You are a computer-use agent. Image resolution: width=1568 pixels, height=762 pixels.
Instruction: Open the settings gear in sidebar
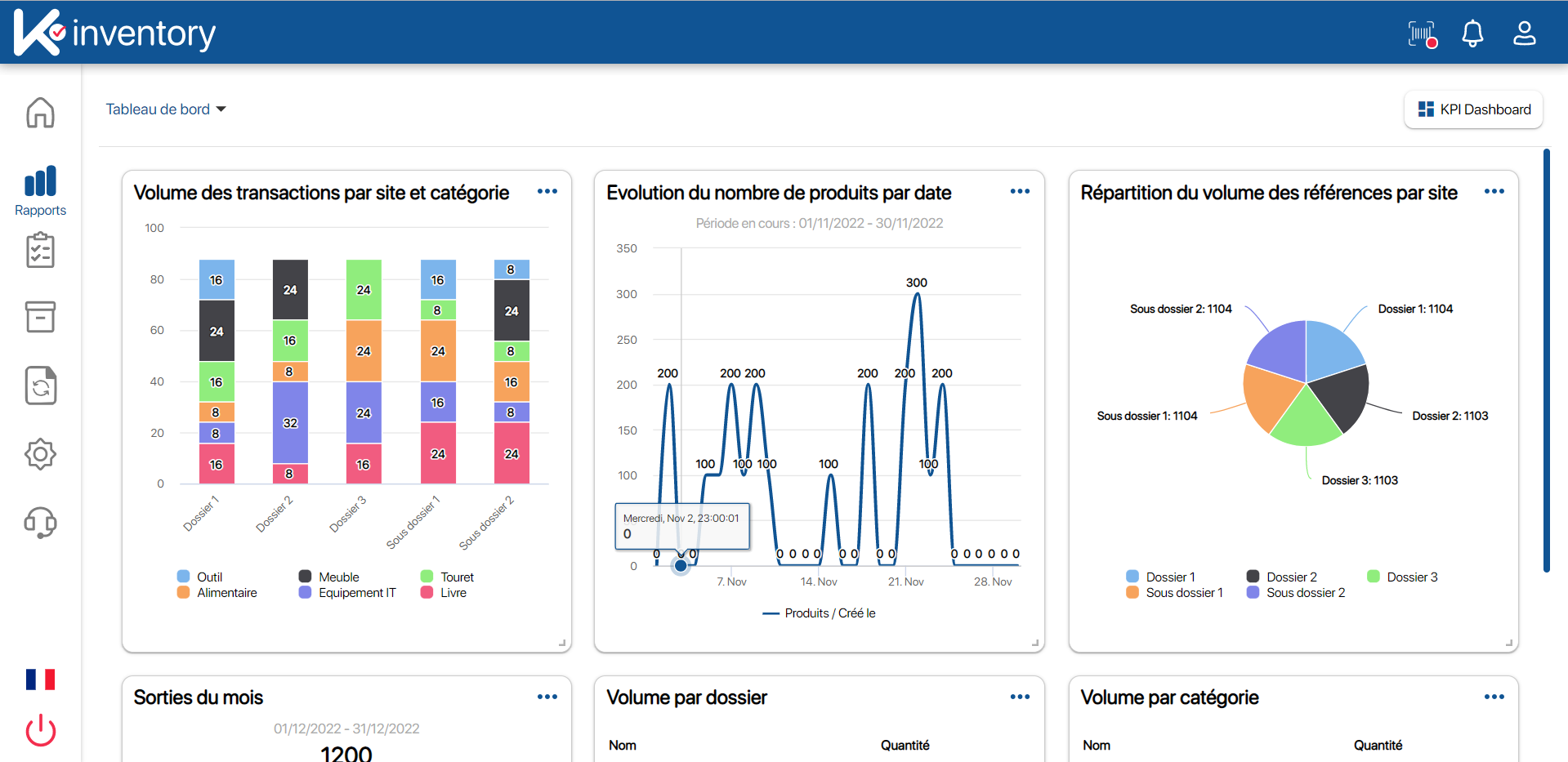pos(40,454)
